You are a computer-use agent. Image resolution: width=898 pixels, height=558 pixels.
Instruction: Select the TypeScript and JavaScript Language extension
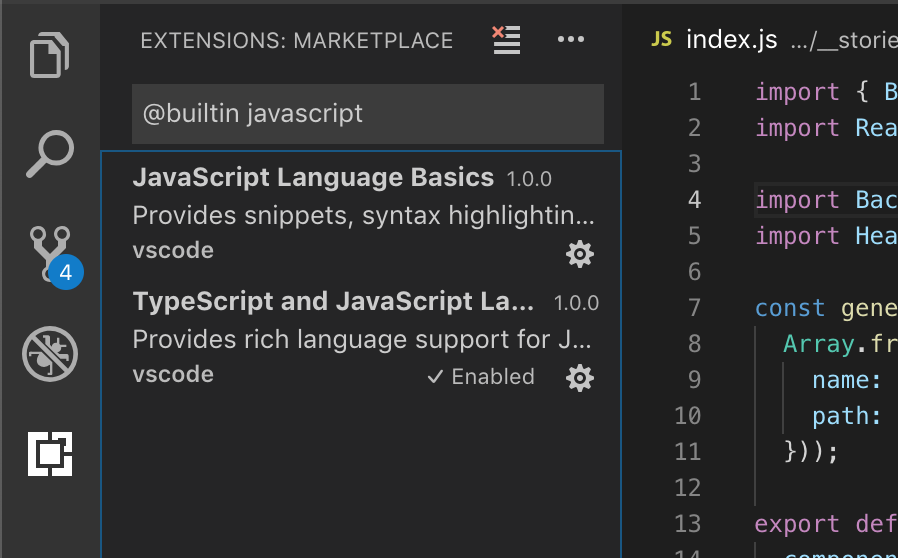click(x=333, y=302)
